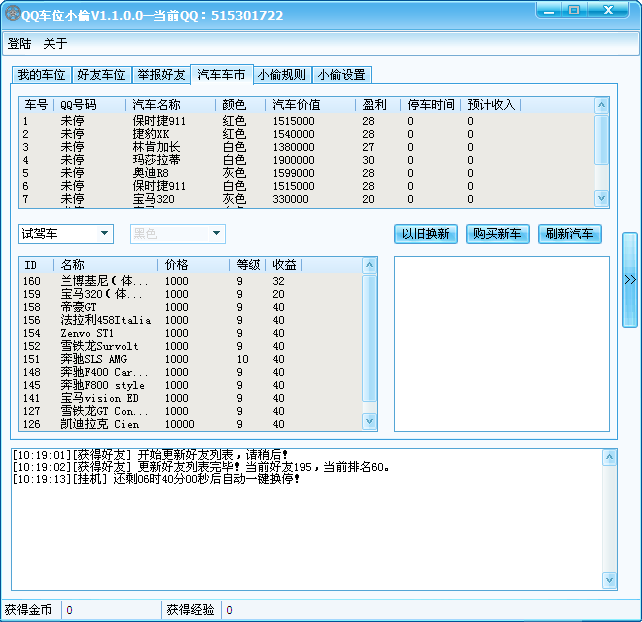Viewport: 642px width, 622px height.
Task: Click the 等级 column header
Action: point(248,265)
